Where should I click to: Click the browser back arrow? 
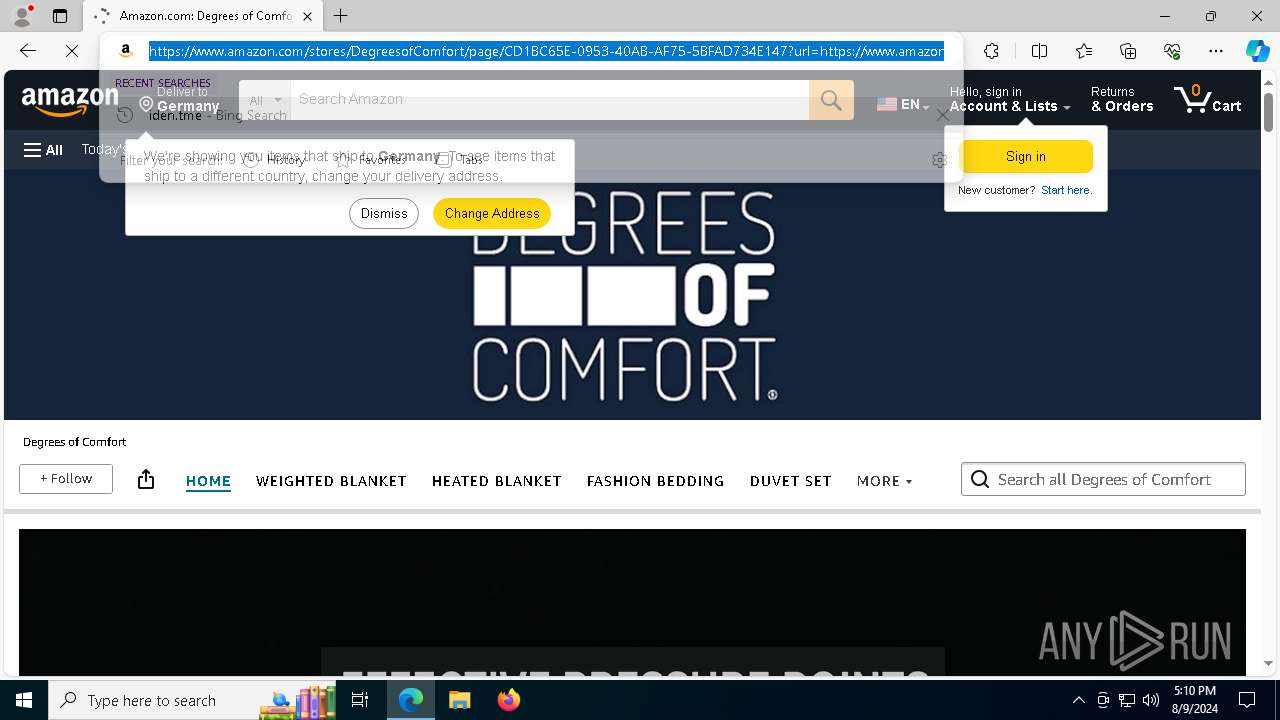tap(28, 51)
